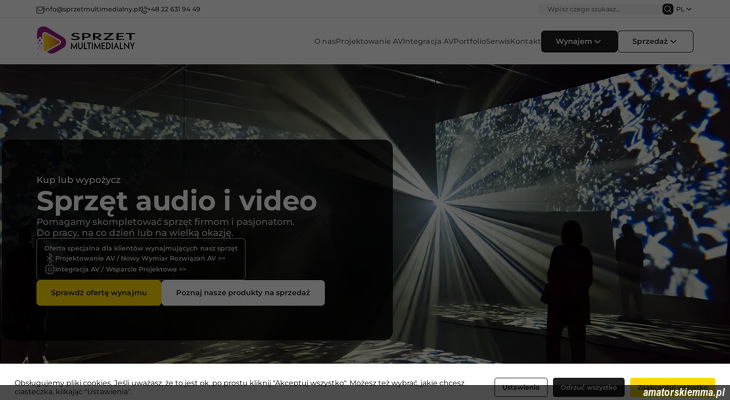The width and height of the screenshot is (730, 400).
Task: Open the PL language selector
Action: (683, 9)
